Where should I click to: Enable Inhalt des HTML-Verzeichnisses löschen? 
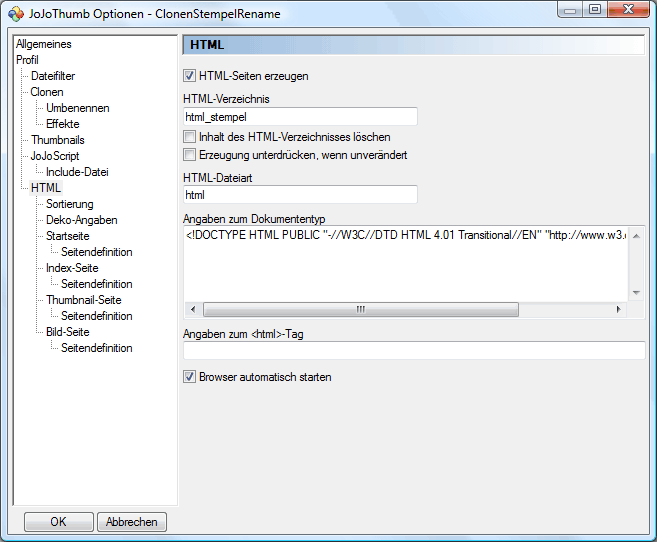189,137
